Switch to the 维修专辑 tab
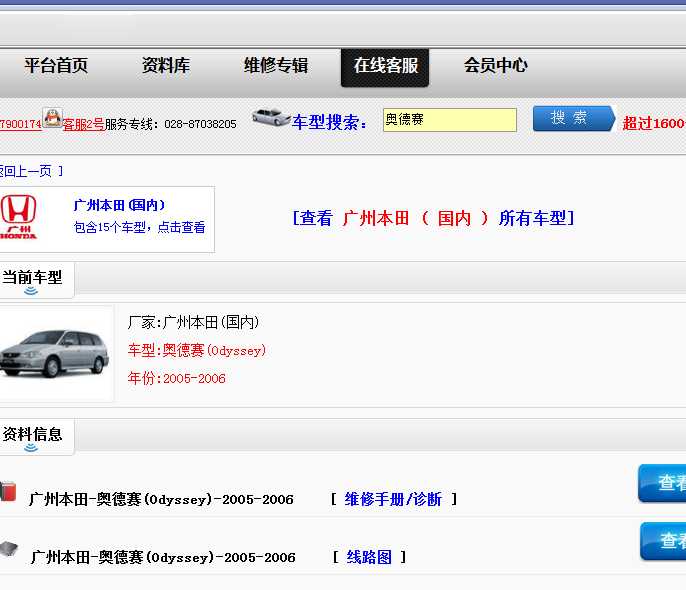 pos(276,66)
